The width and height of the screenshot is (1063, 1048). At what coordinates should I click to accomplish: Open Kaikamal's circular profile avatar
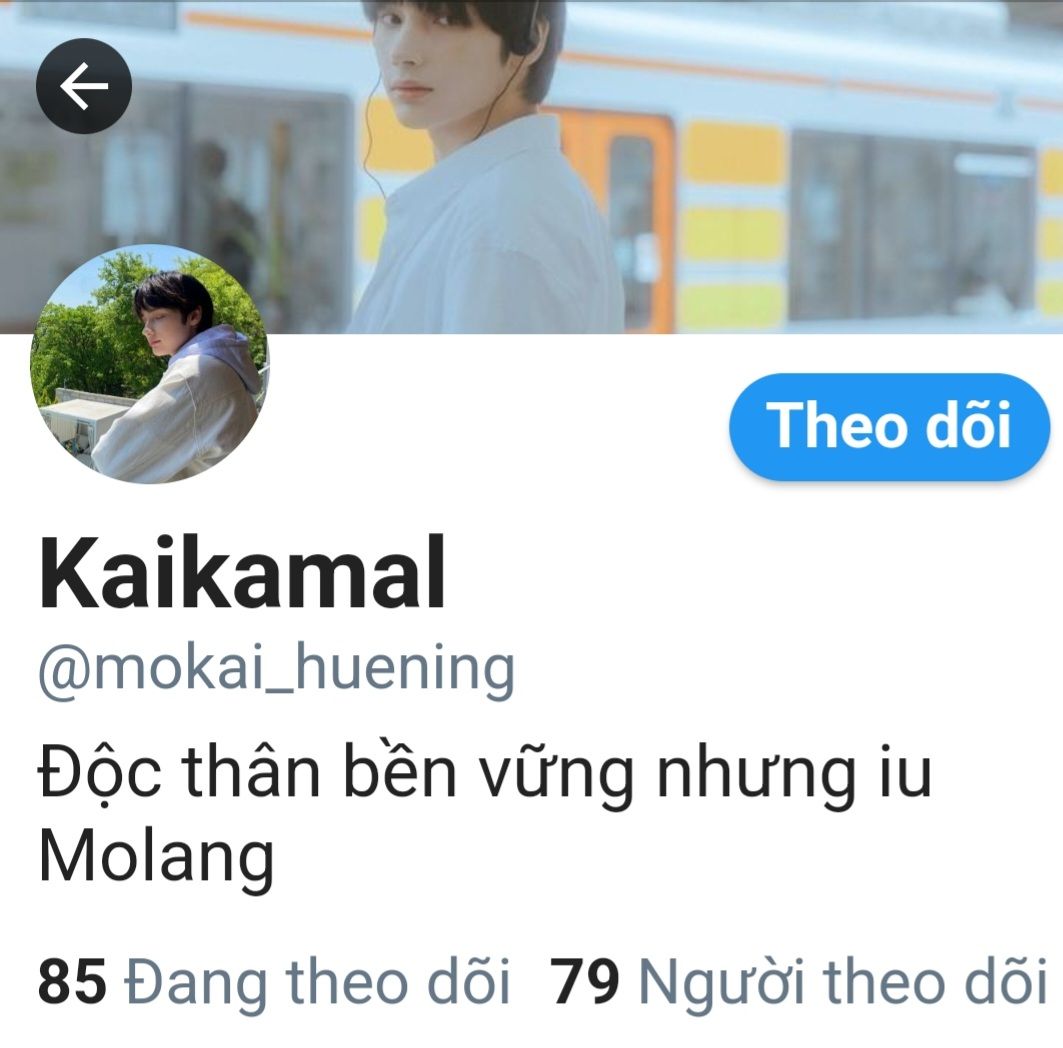(150, 364)
